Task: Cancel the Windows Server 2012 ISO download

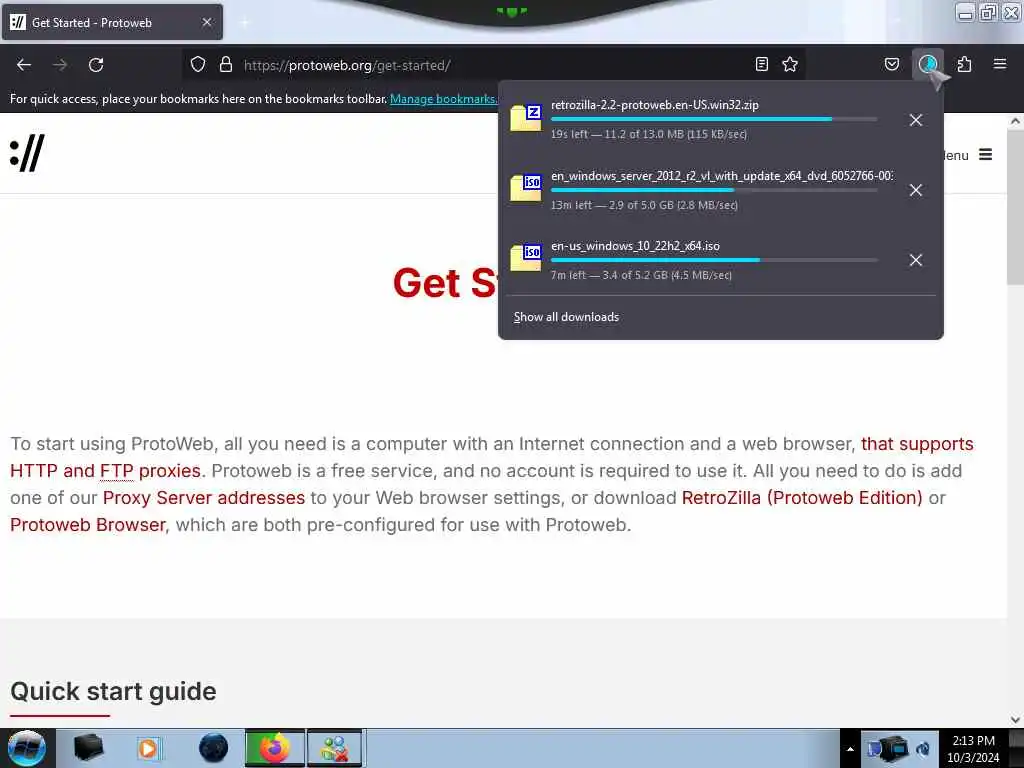Action: [x=916, y=190]
